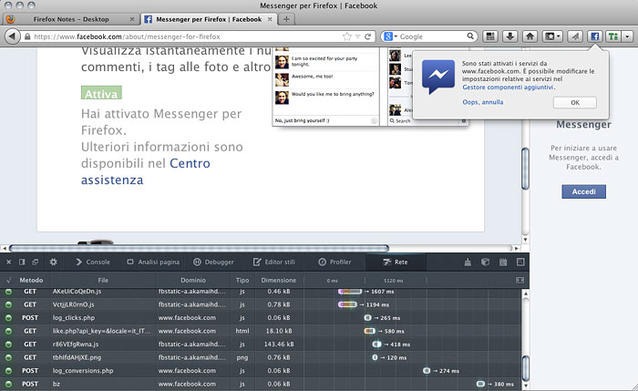638x391 pixels.
Task: Select the like.php request row
Action: click(x=260, y=331)
